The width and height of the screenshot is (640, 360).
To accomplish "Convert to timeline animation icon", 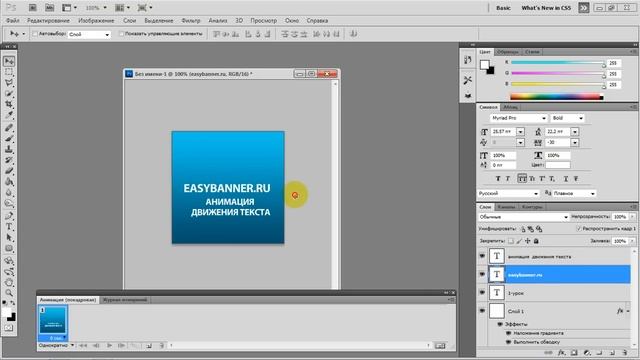I will pyautogui.click(x=440, y=346).
